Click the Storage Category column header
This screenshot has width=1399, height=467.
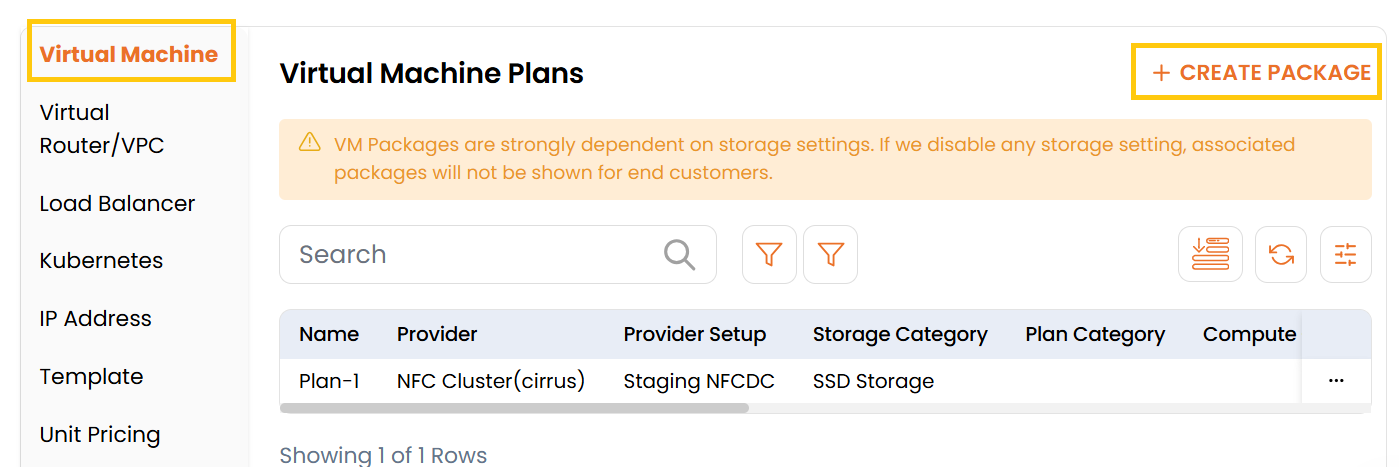[x=900, y=334]
